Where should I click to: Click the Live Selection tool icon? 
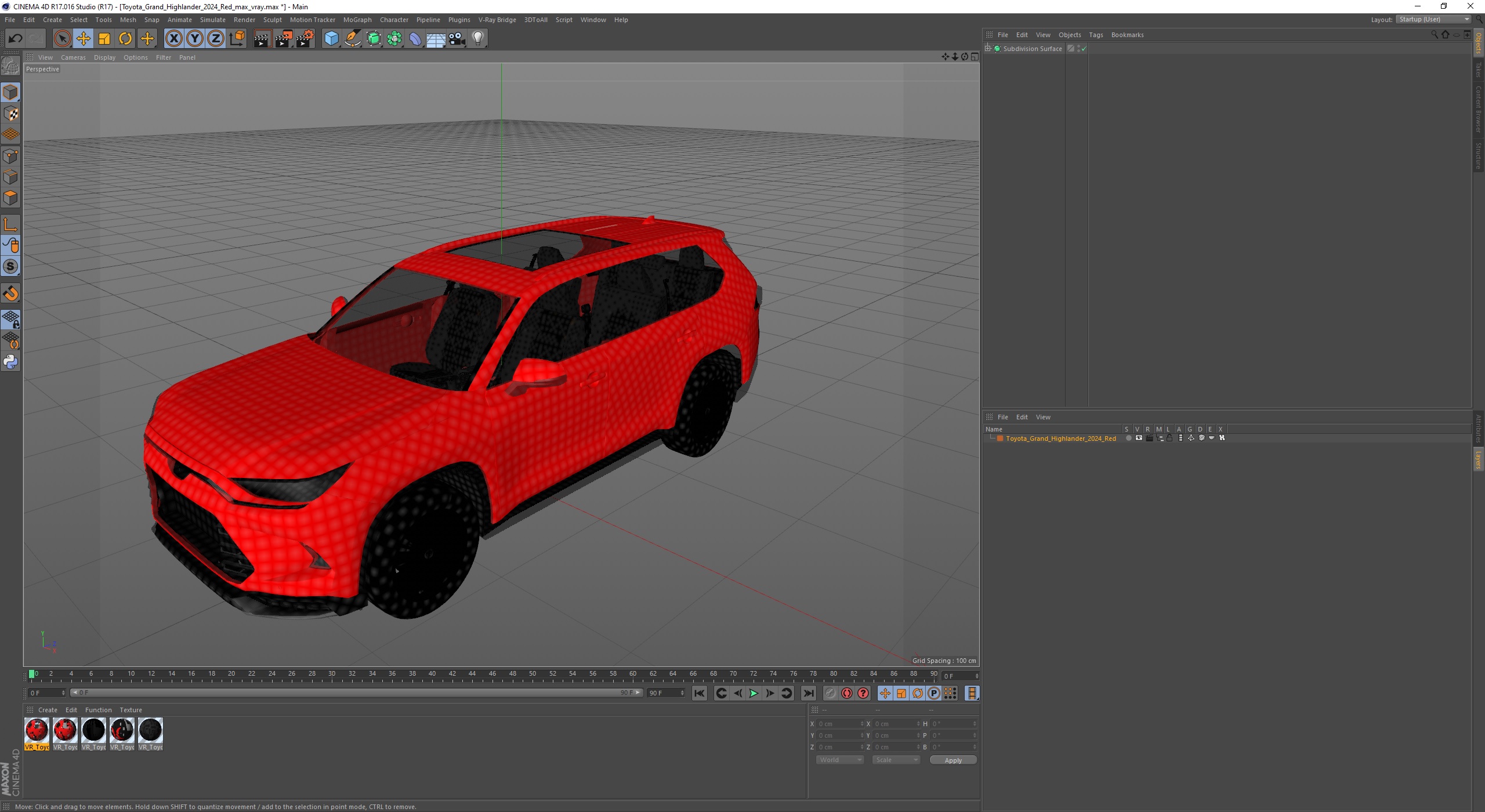pos(63,37)
